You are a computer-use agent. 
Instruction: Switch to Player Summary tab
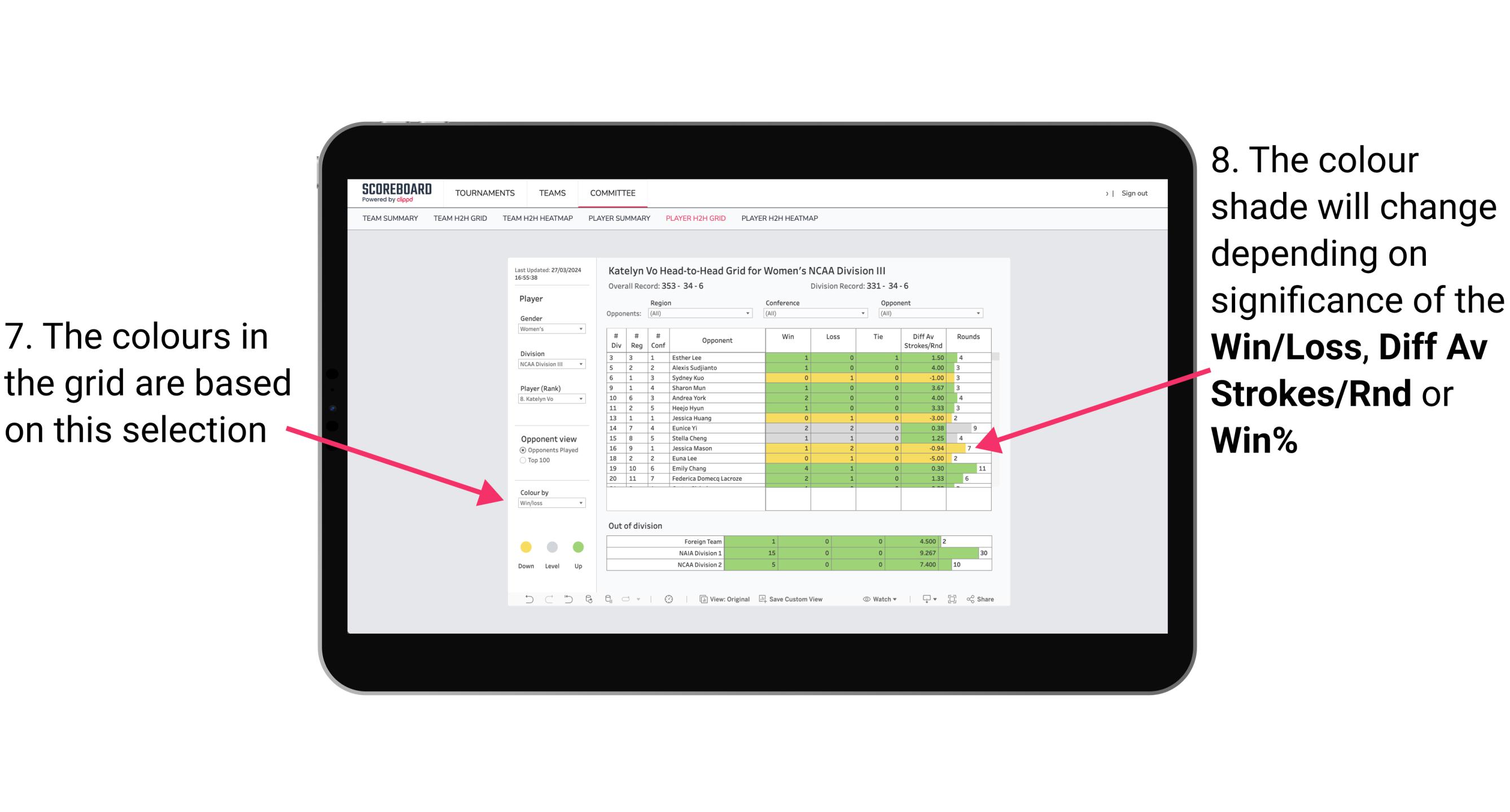pos(618,221)
